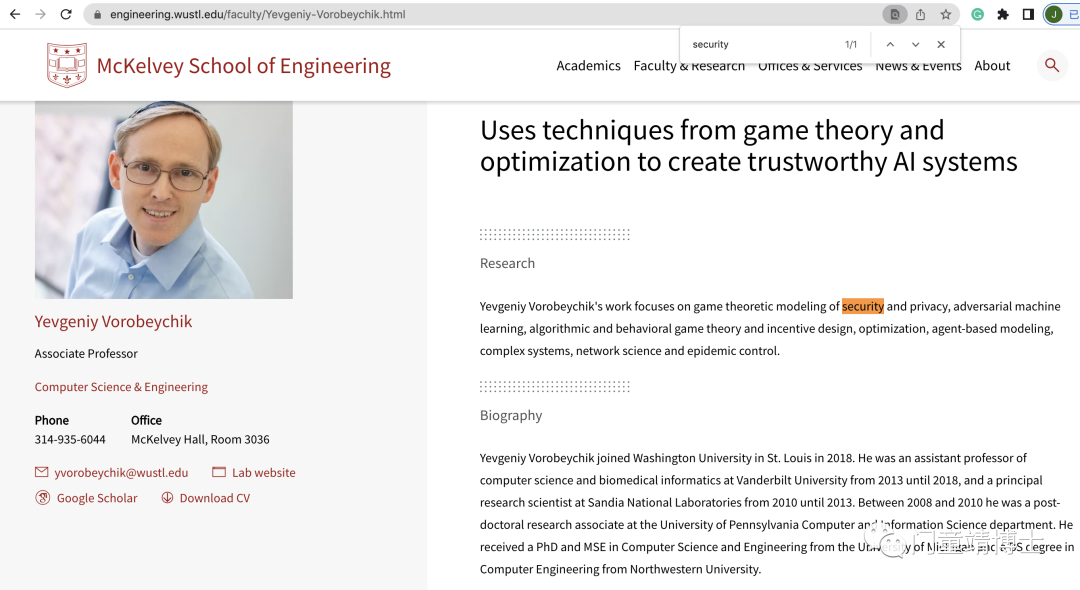Jump to the next find result
This screenshot has width=1080, height=590.
pos(915,44)
